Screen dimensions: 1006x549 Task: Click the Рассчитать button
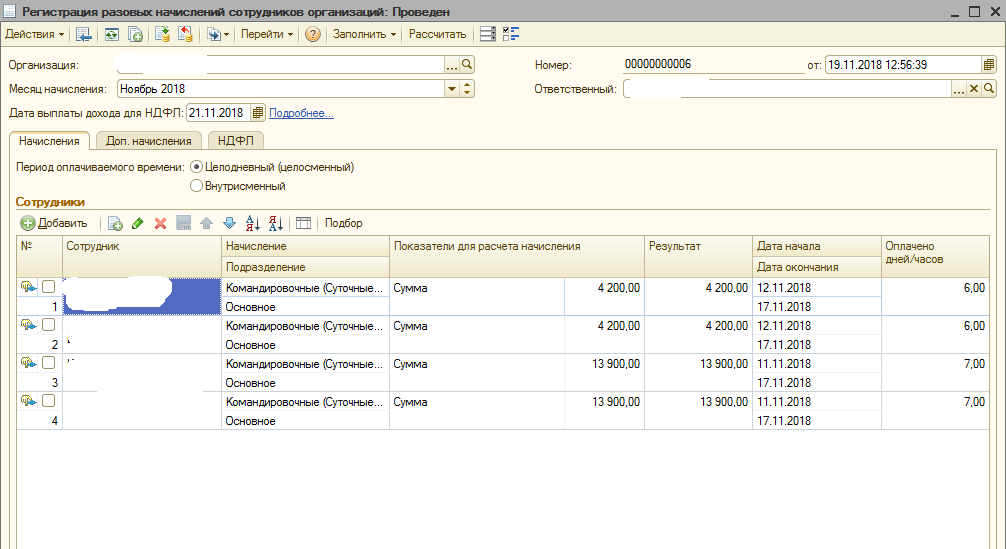coord(437,34)
